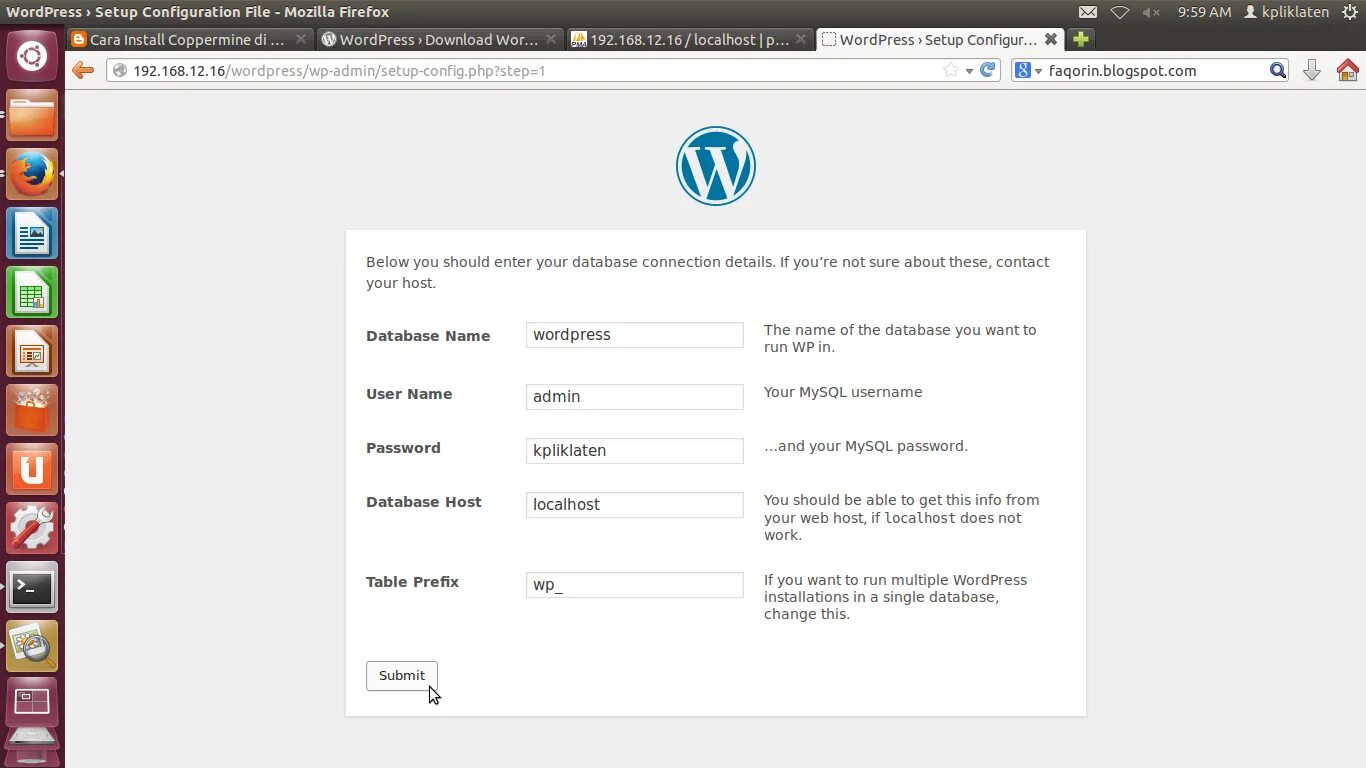Launch LibreOffice Calc from the dock

(x=32, y=293)
